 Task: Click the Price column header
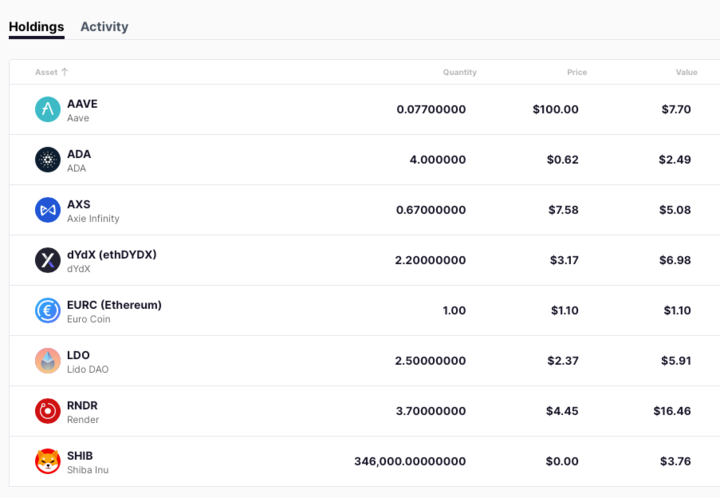[x=577, y=72]
